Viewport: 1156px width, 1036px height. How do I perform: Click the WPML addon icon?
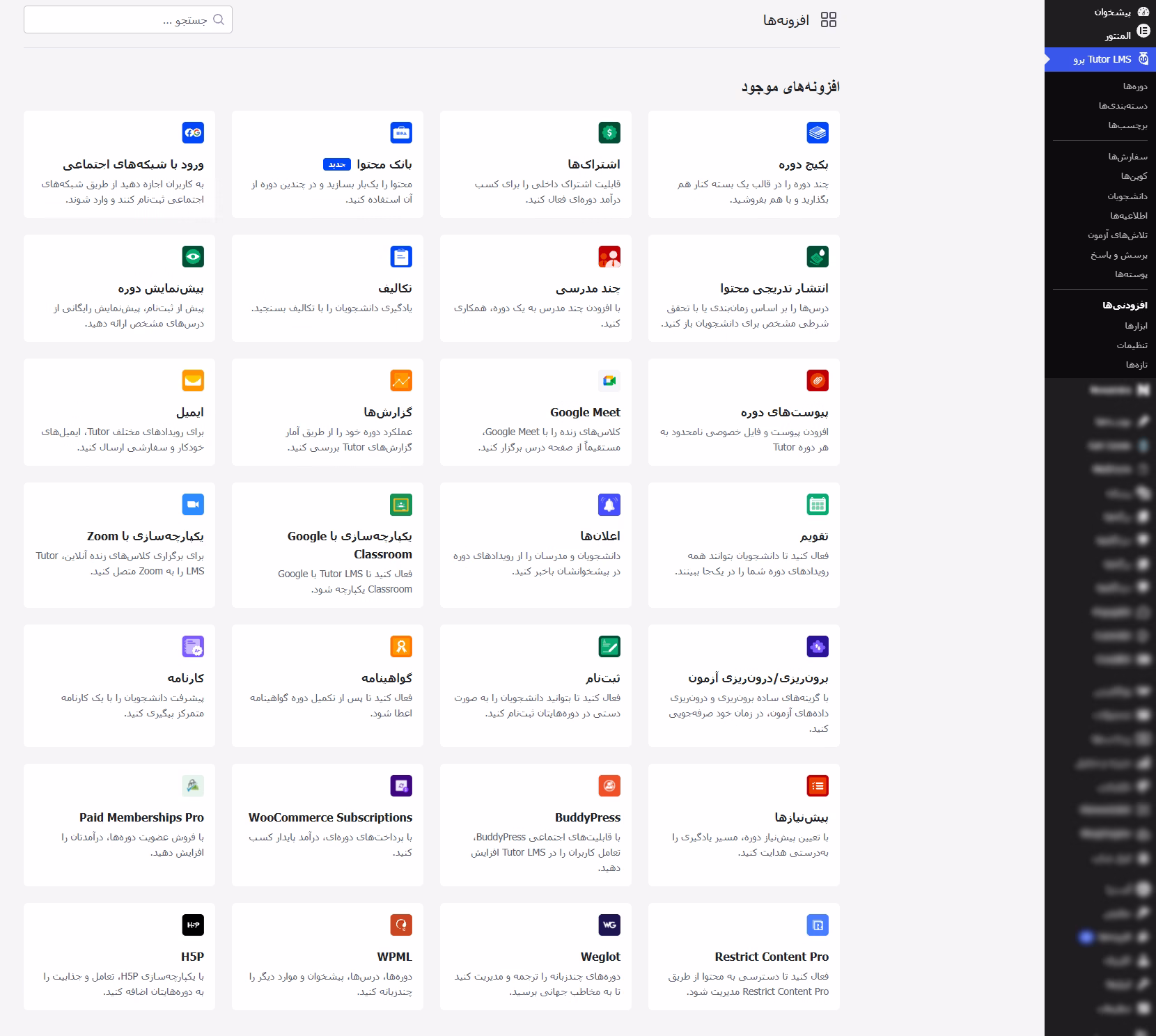(401, 925)
